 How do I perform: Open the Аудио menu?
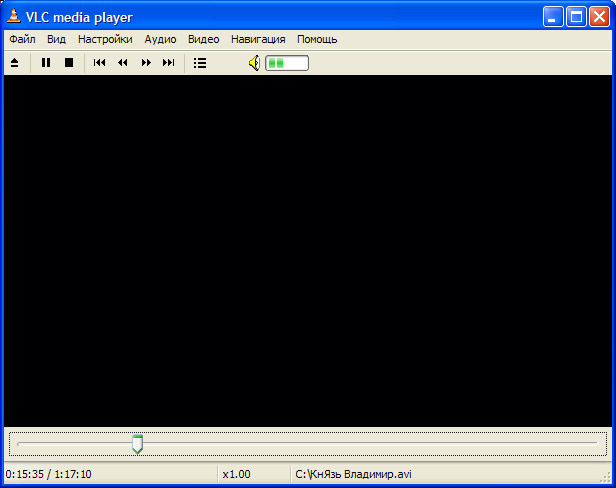(160, 39)
